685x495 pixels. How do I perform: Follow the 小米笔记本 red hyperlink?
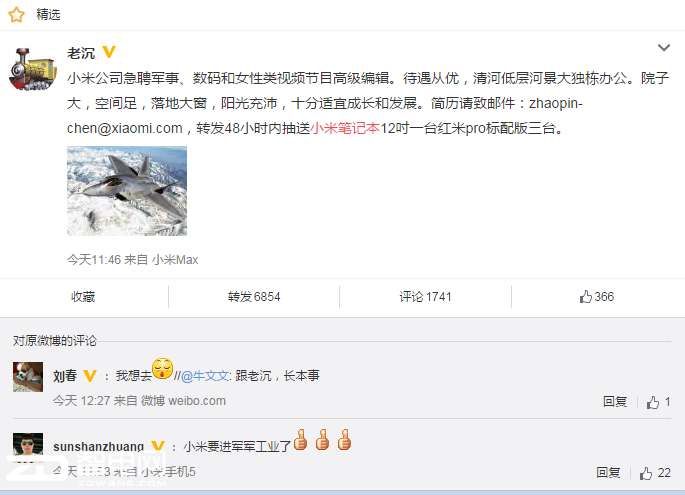point(345,128)
